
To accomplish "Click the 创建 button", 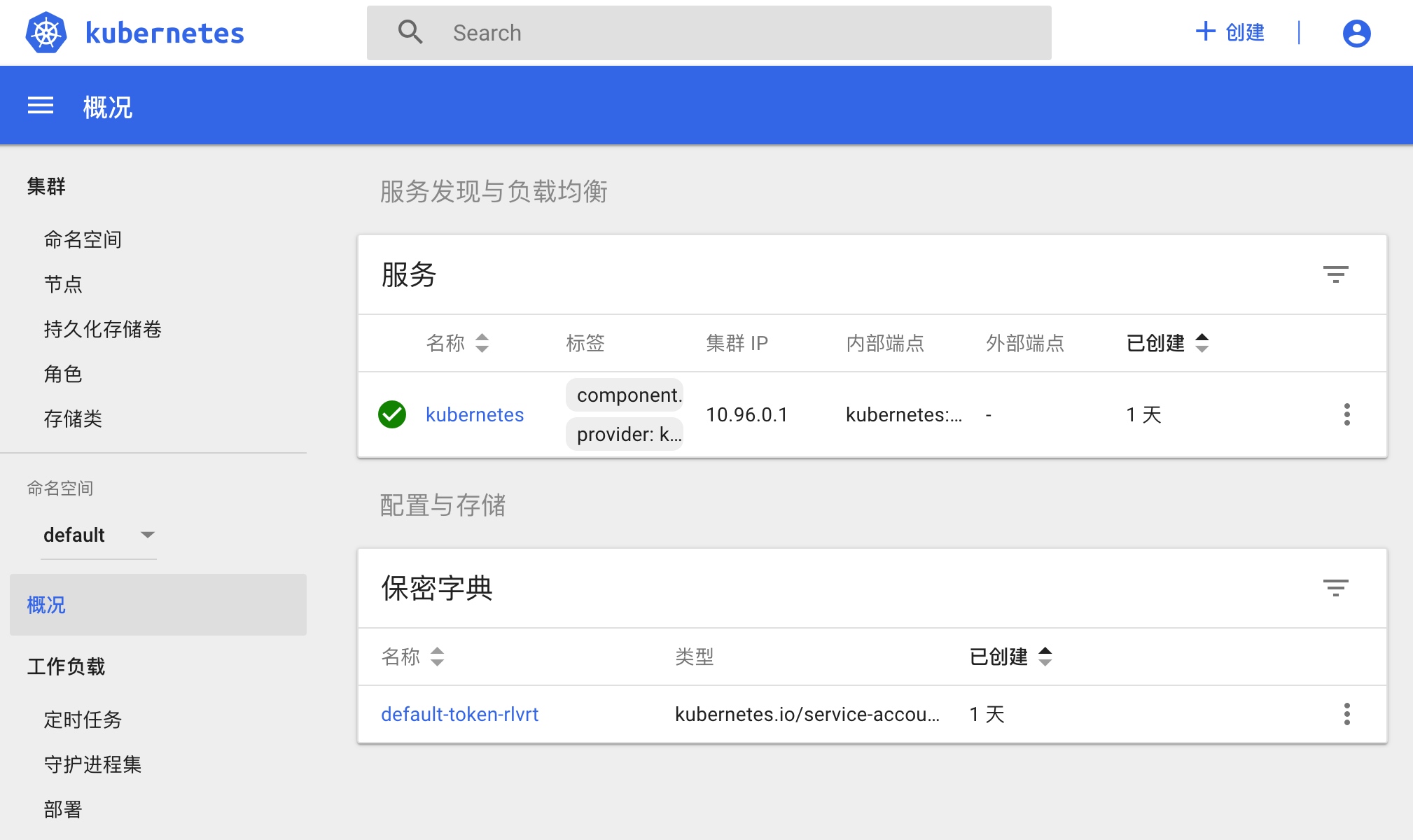I will (1230, 32).
